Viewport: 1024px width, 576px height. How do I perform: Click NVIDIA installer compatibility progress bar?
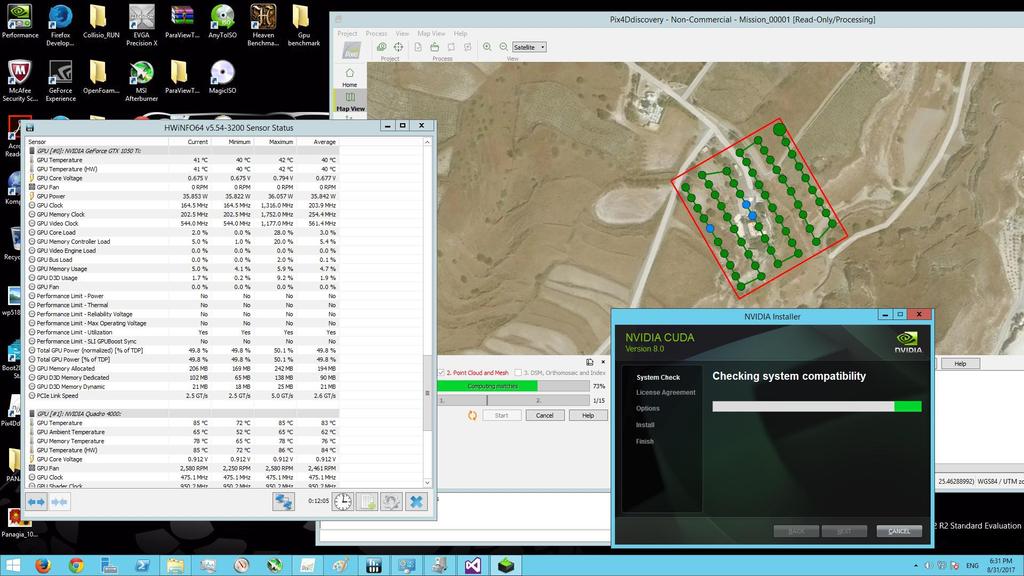[816, 406]
